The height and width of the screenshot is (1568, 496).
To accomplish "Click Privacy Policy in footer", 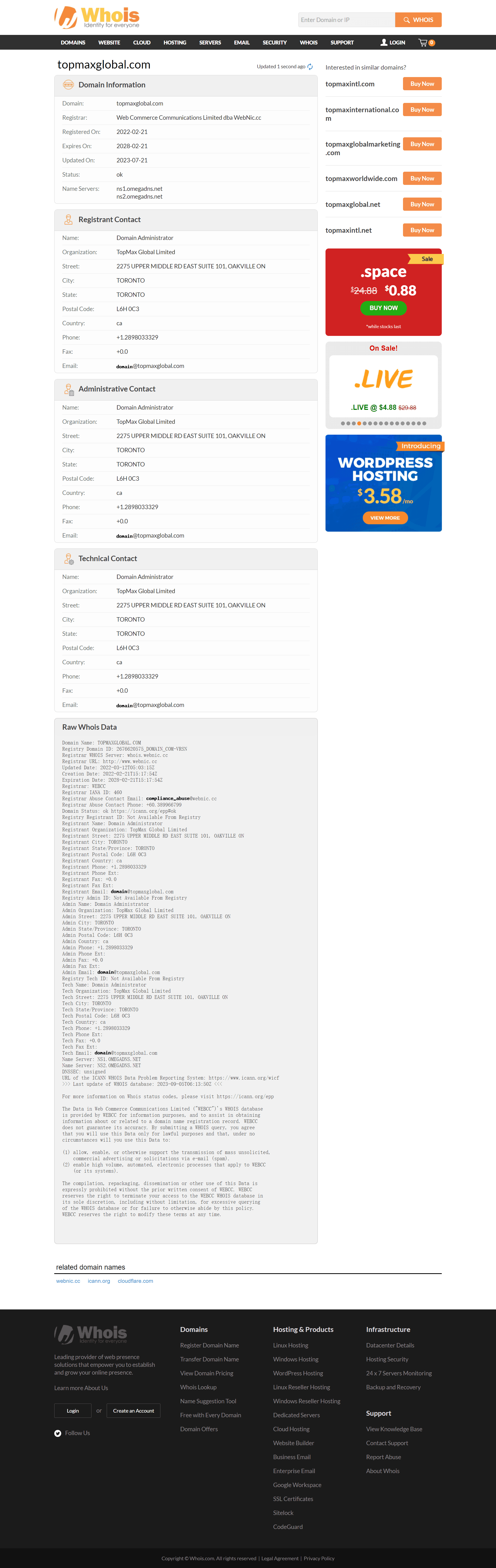I will (x=319, y=1559).
